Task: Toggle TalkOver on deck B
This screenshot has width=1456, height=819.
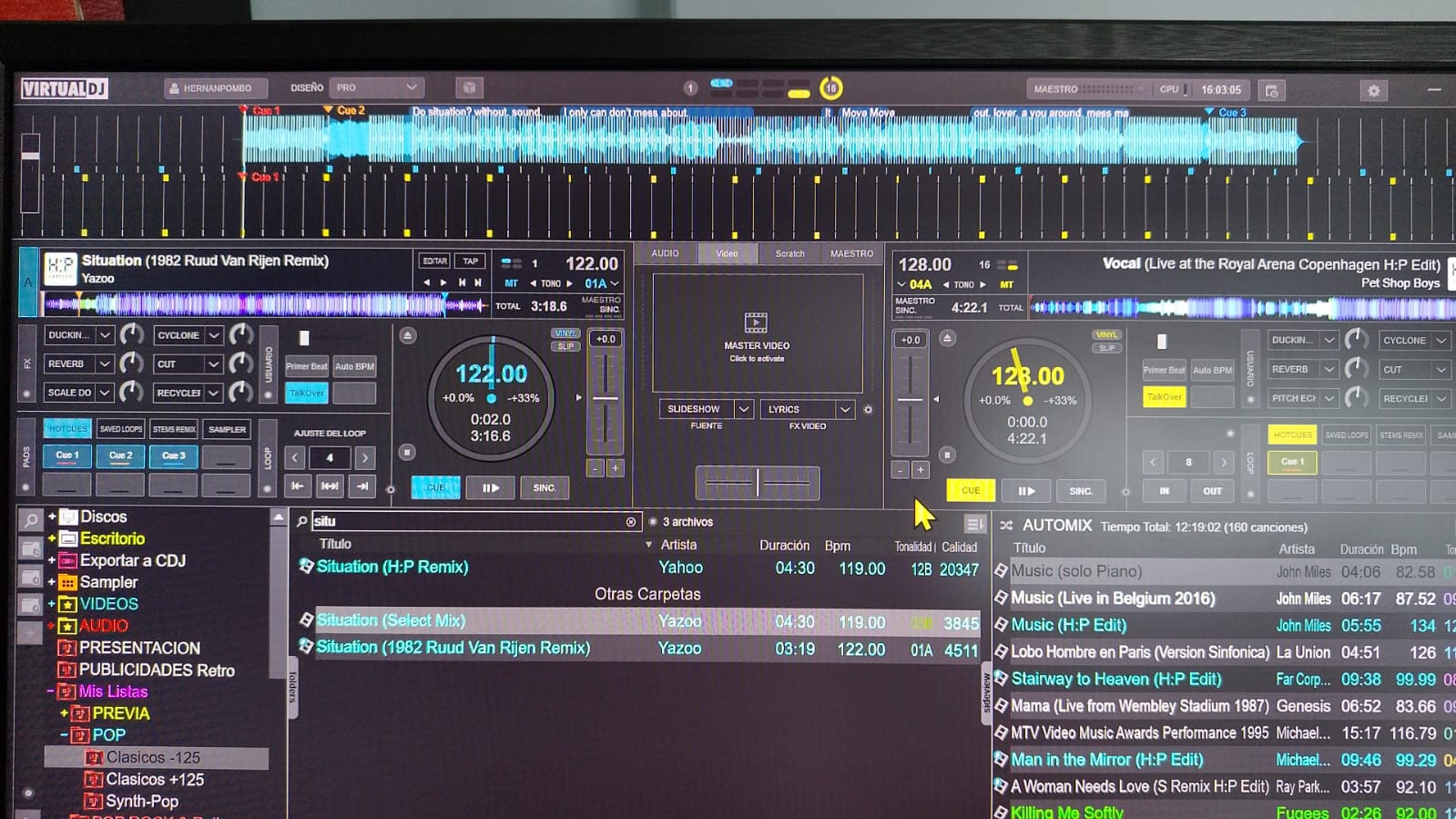Action: pyautogui.click(x=1164, y=397)
